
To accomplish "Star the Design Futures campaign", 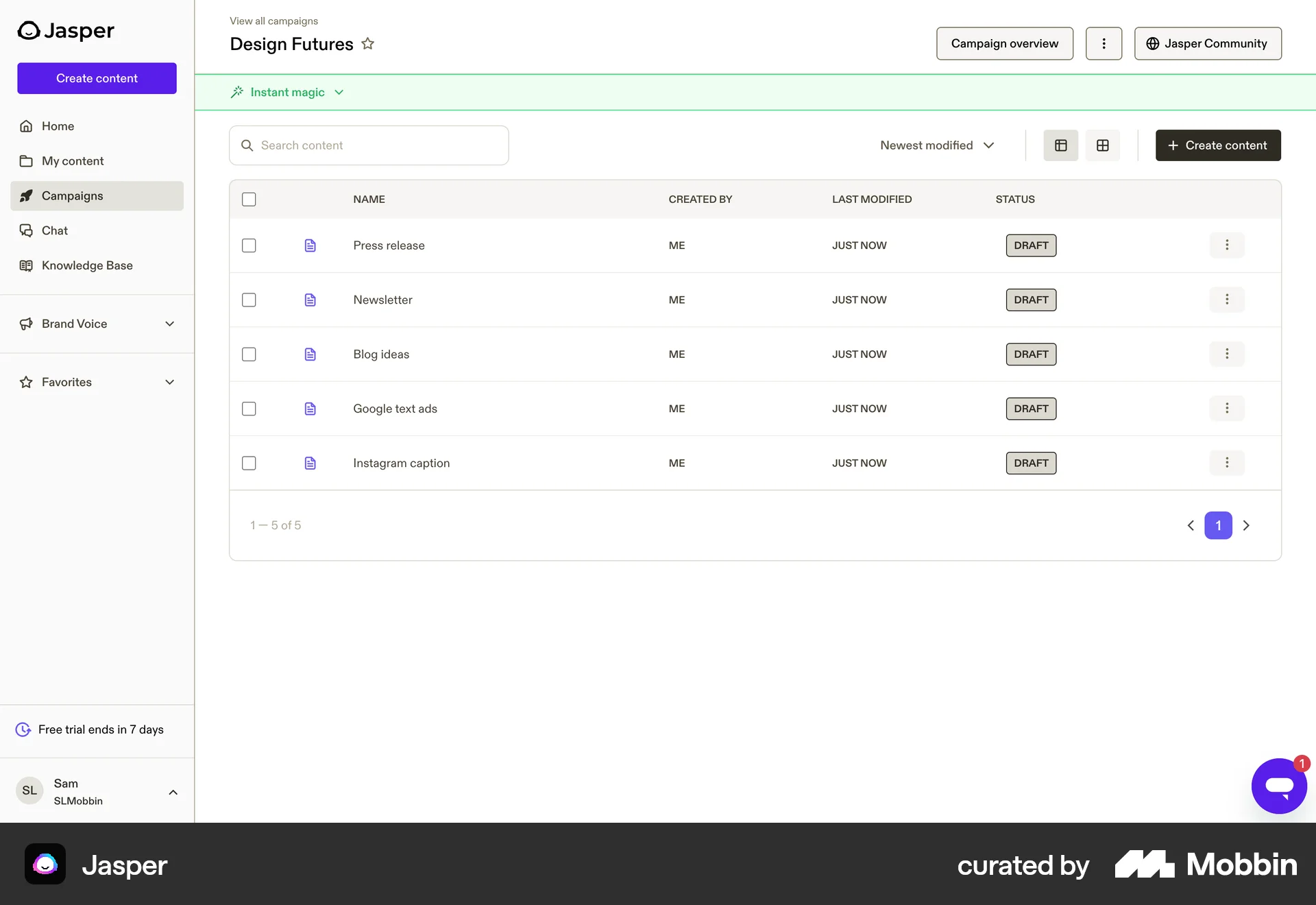I will coord(368,43).
